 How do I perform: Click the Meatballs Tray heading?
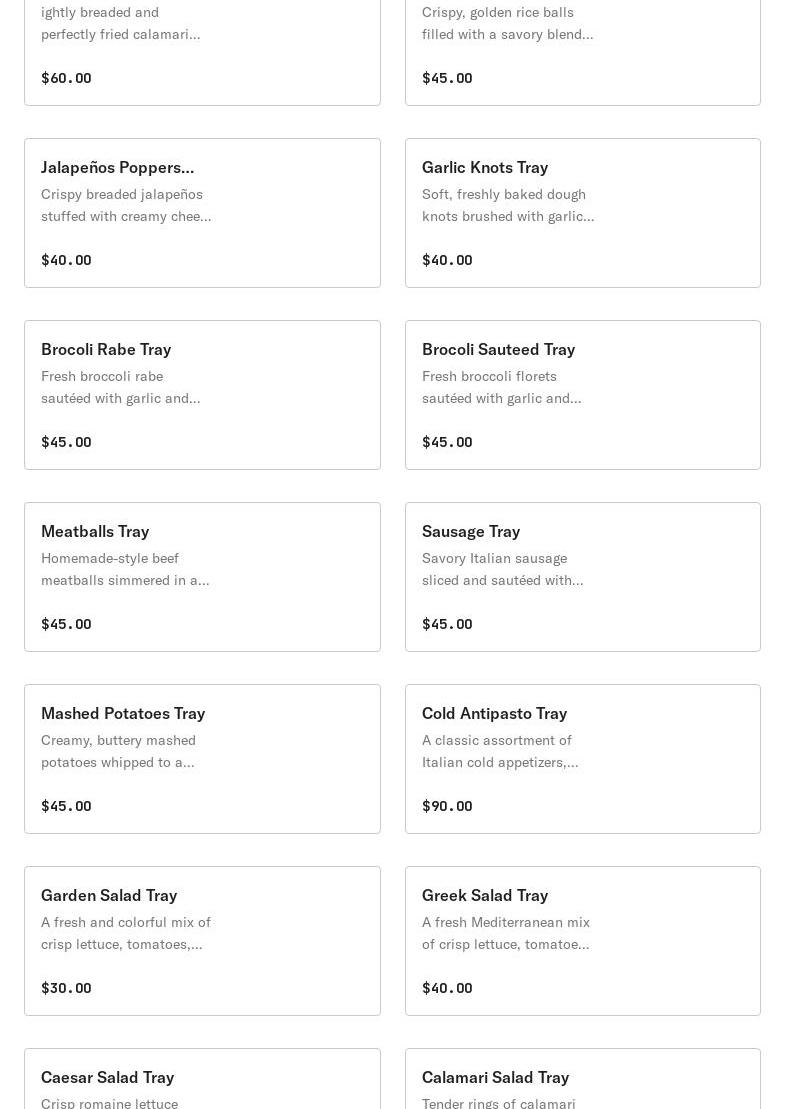click(x=95, y=531)
